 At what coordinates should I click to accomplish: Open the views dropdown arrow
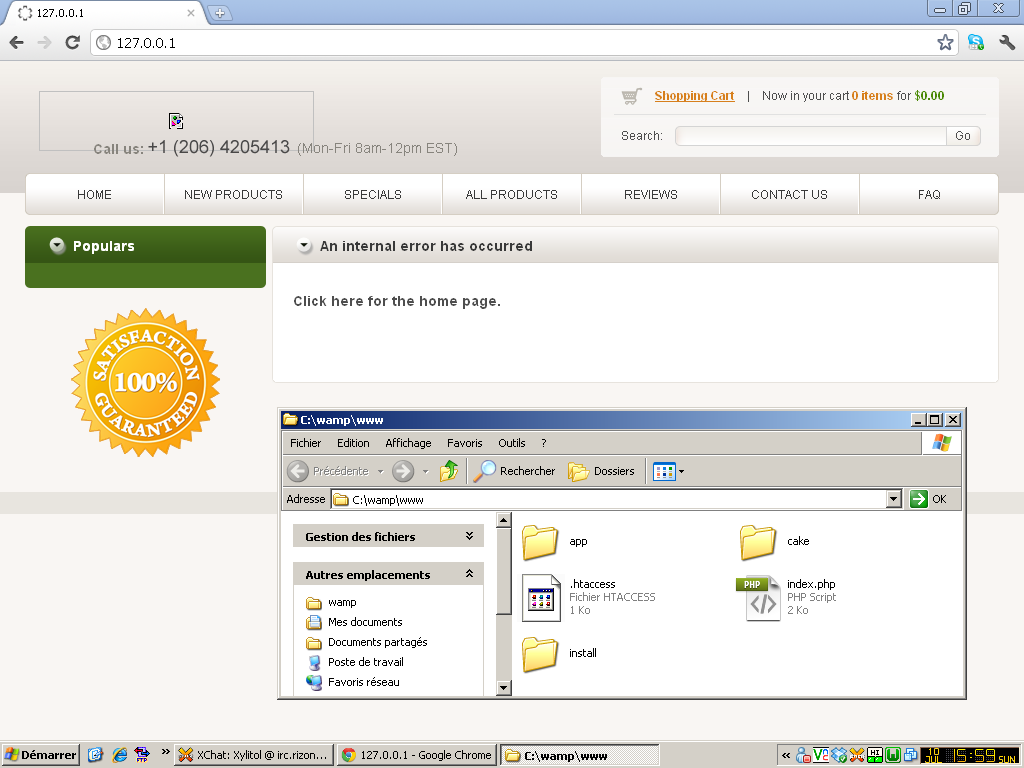[682, 472]
